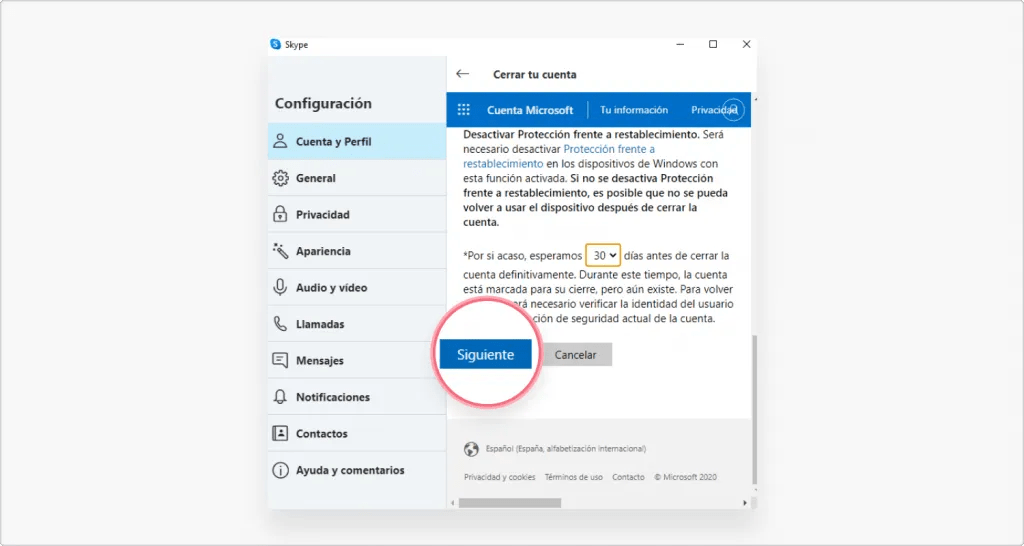
Task: Click the horizontal scrollbar left arrow
Action: coord(453,503)
